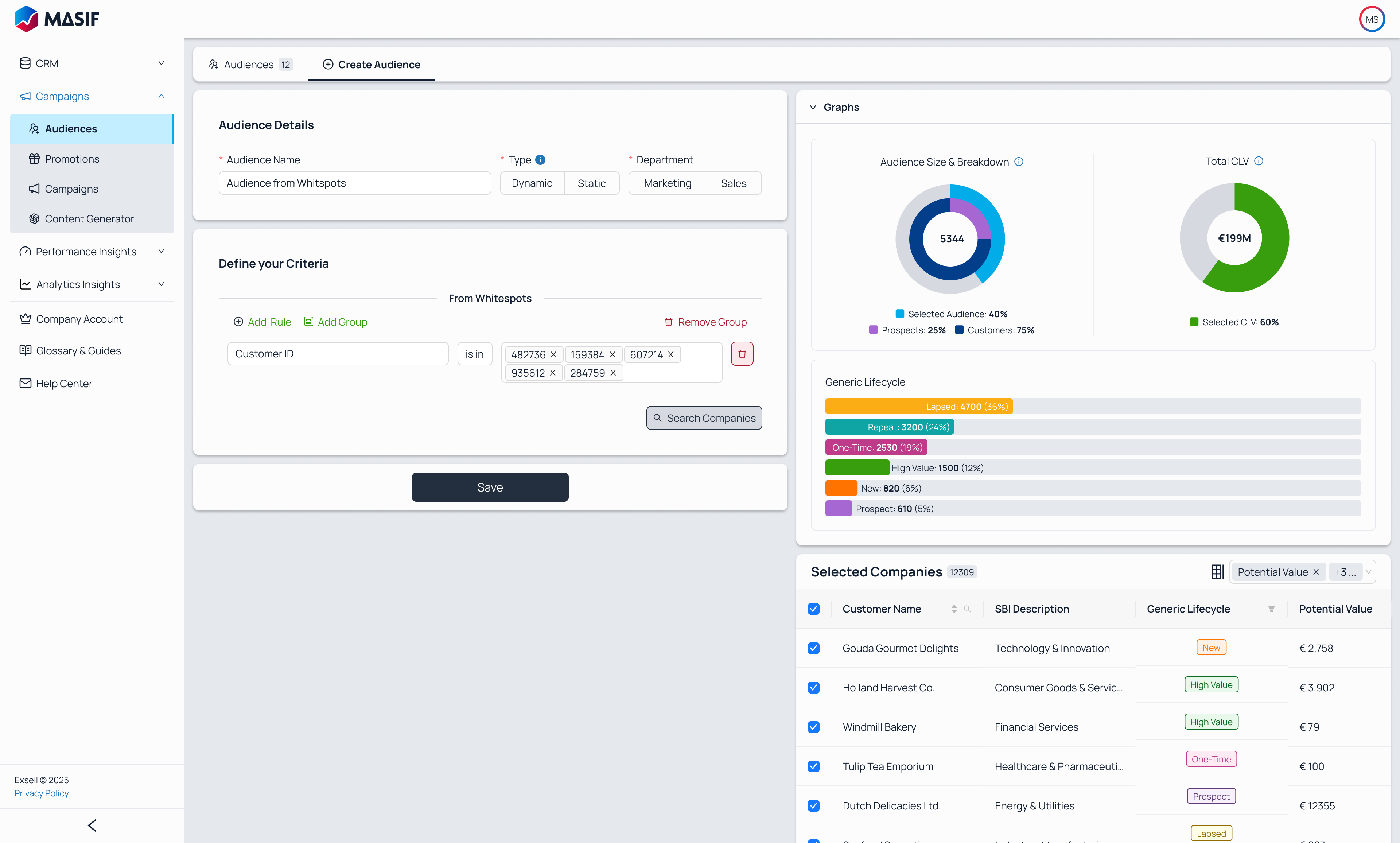Open the Privacy Policy link
This screenshot has width=1400, height=843.
(x=41, y=793)
